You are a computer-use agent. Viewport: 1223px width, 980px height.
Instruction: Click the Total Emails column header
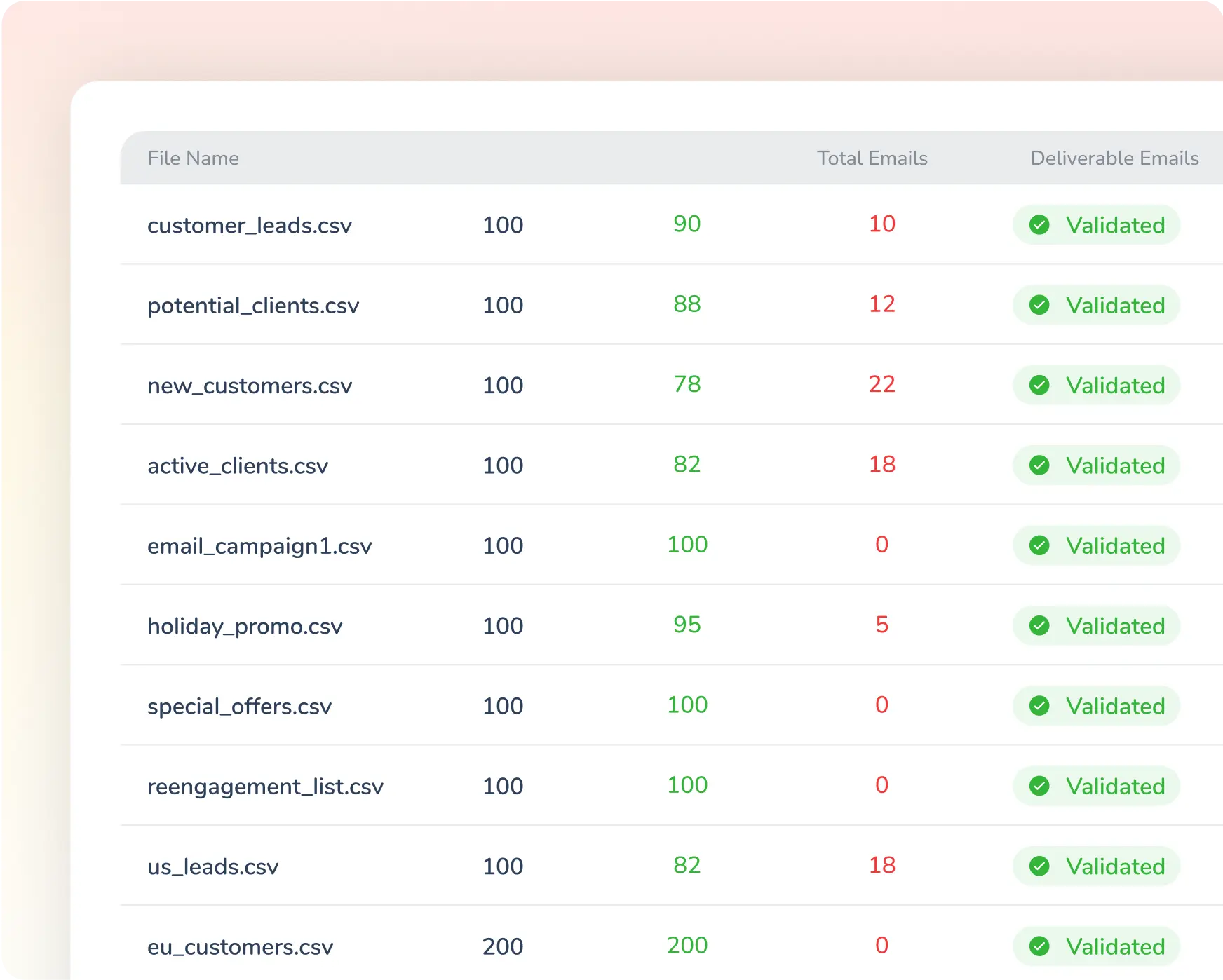[872, 158]
